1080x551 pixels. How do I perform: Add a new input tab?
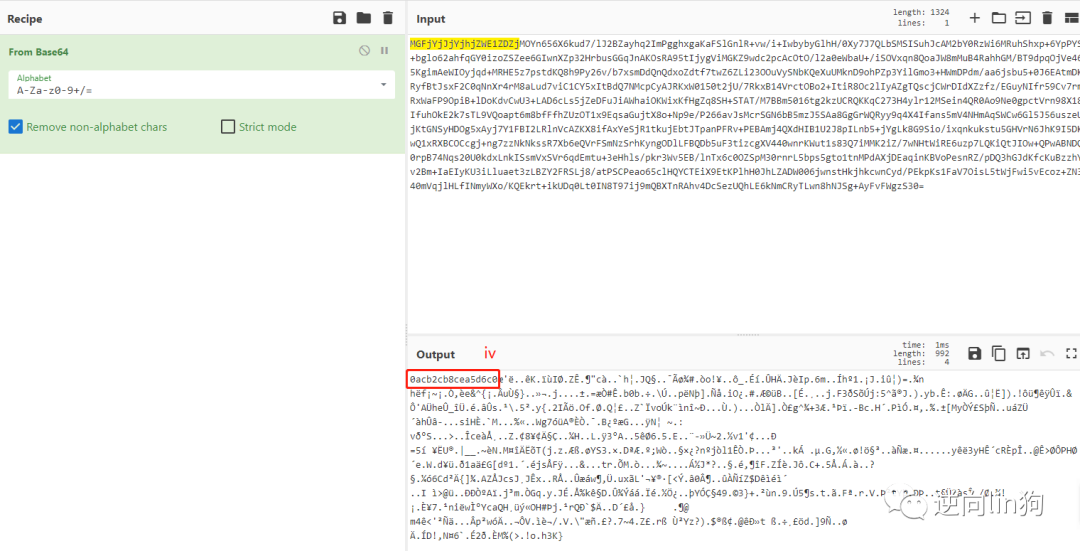(x=975, y=19)
